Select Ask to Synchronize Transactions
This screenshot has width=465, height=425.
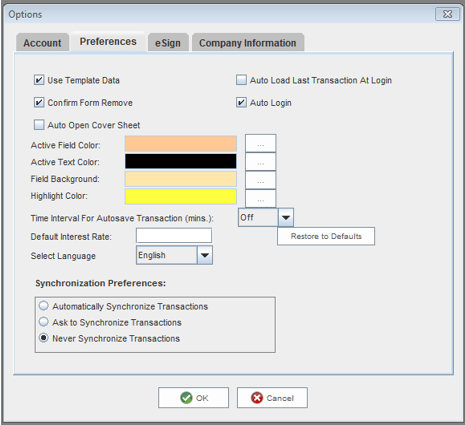tap(44, 322)
